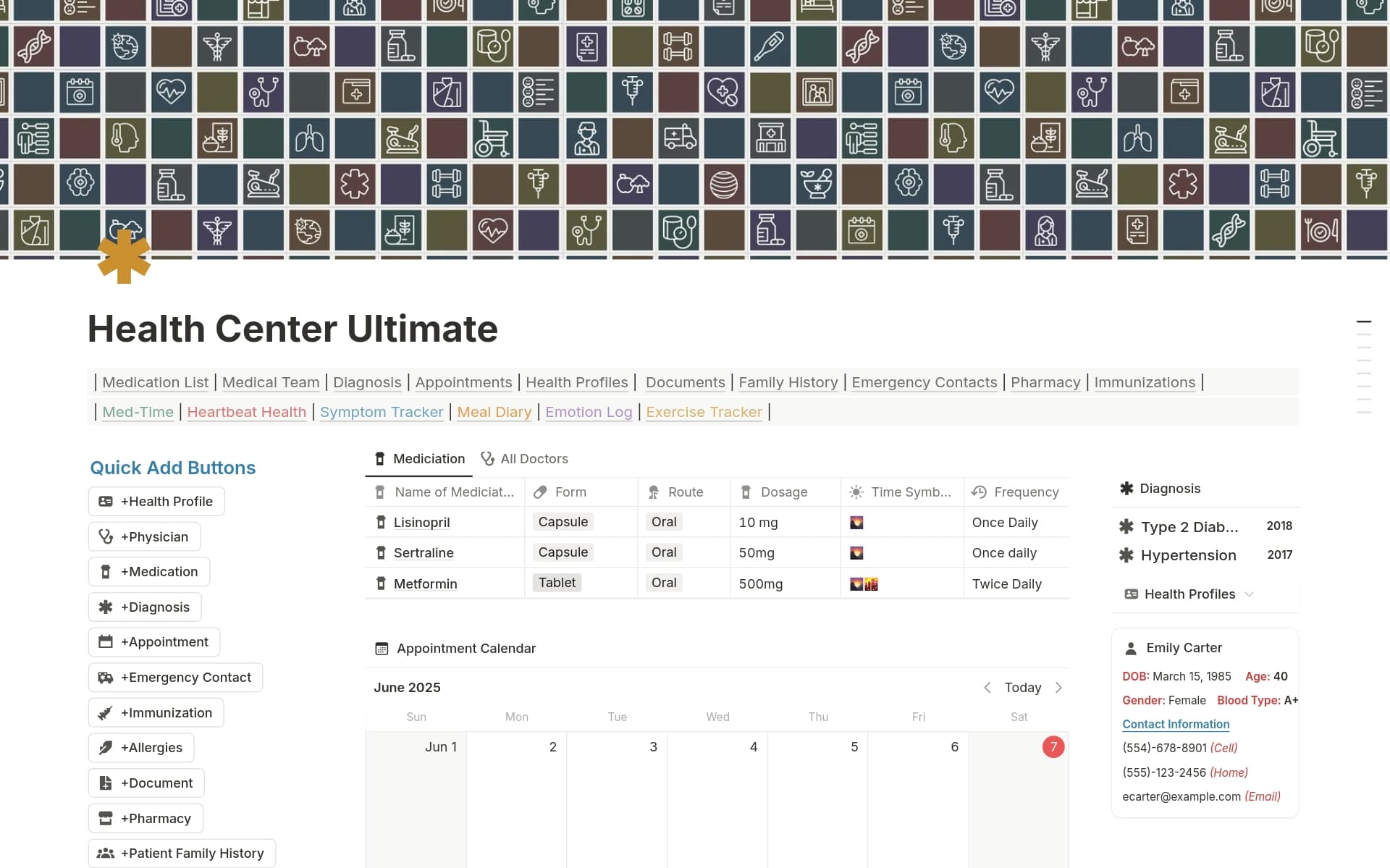The height and width of the screenshot is (868, 1390).
Task: Click the asterisk icon beside Diagnosis heading
Action: click(1126, 488)
